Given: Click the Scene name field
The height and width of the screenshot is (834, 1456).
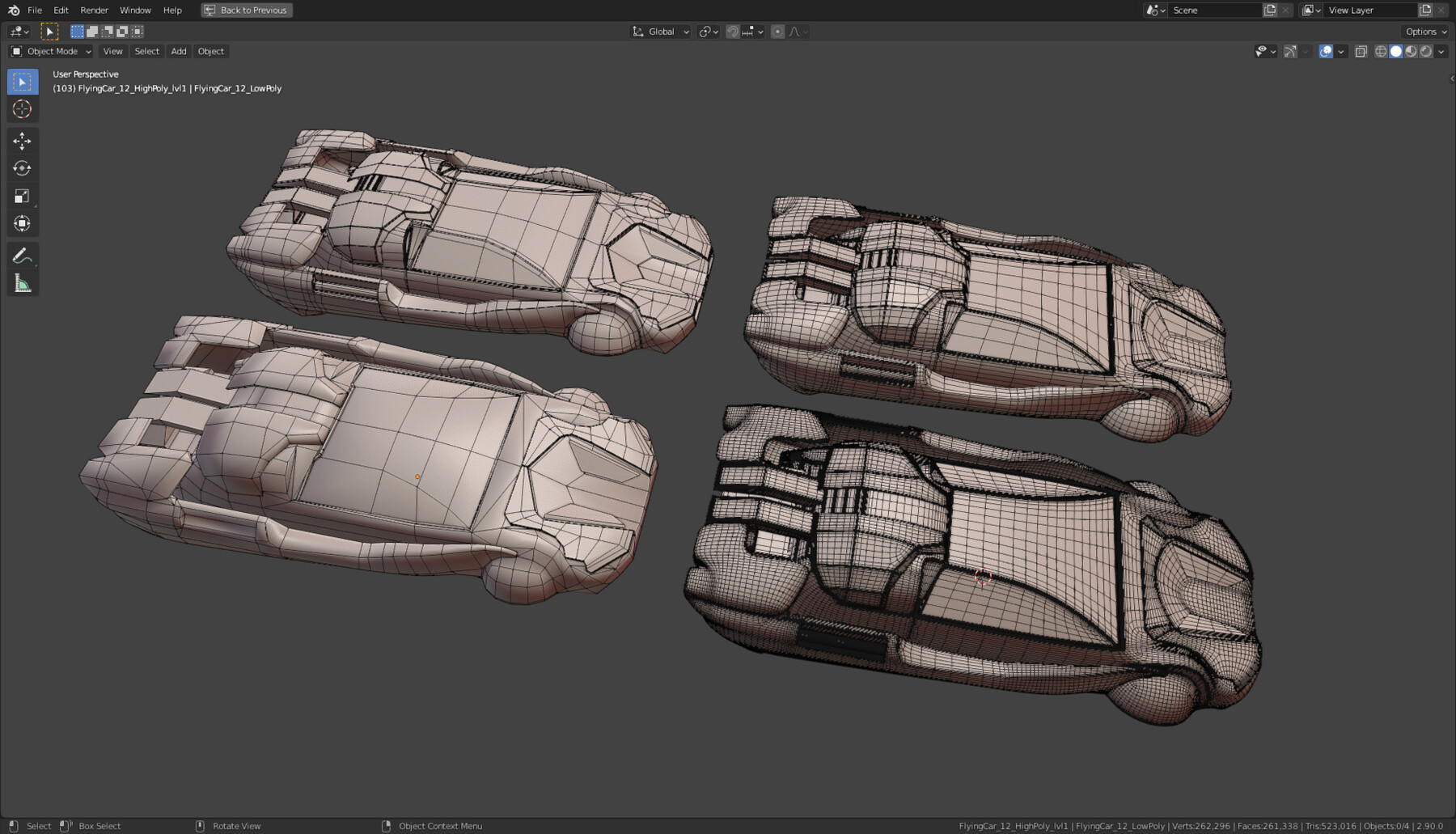Looking at the screenshot, I should point(1213,10).
